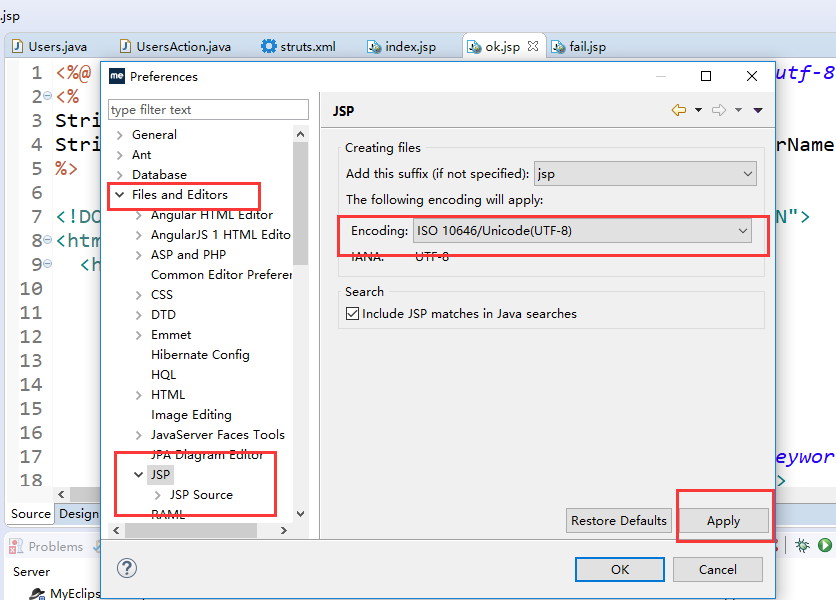Click the tree horizontal scroll left arrow
This screenshot has width=836, height=600.
pos(116,530)
